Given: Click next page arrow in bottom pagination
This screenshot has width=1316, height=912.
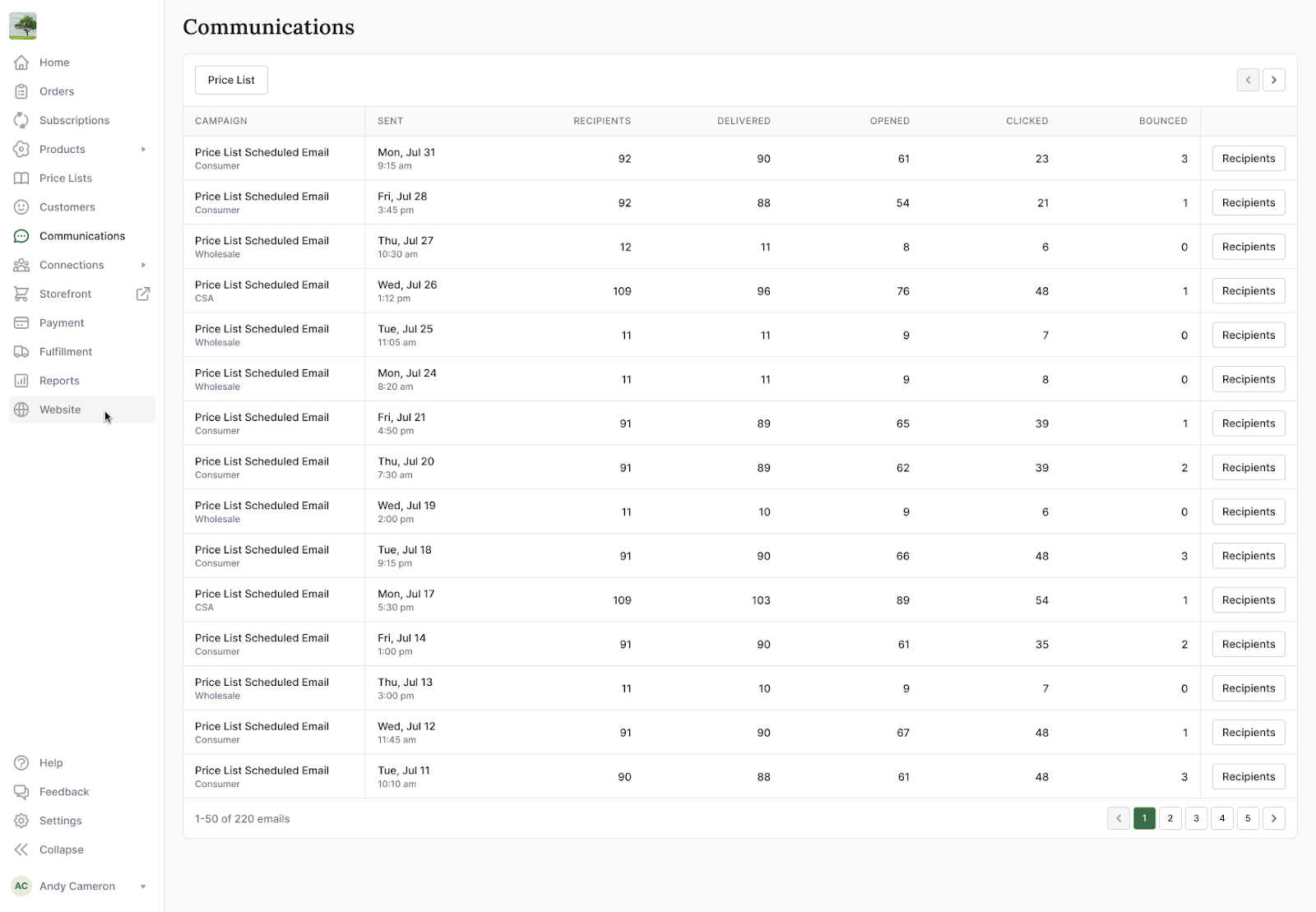Looking at the screenshot, I should coord(1274,818).
